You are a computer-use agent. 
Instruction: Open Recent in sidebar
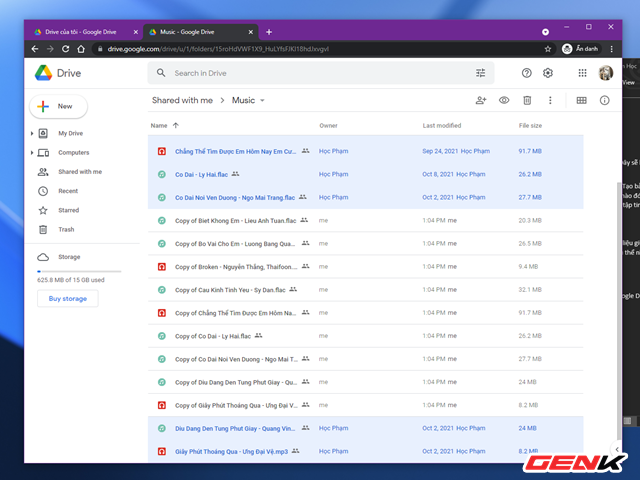68,191
